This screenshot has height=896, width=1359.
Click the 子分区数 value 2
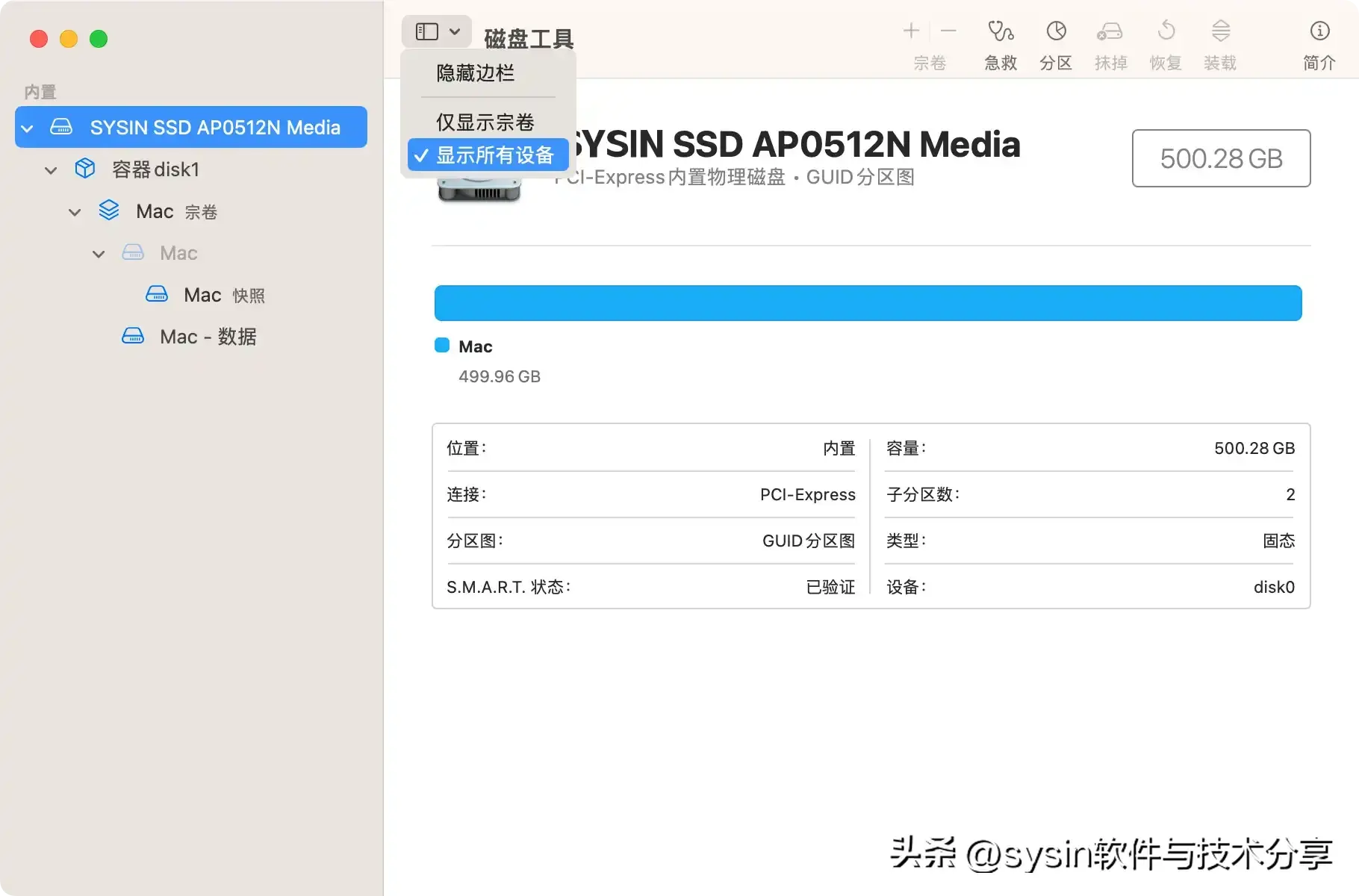click(x=1290, y=494)
